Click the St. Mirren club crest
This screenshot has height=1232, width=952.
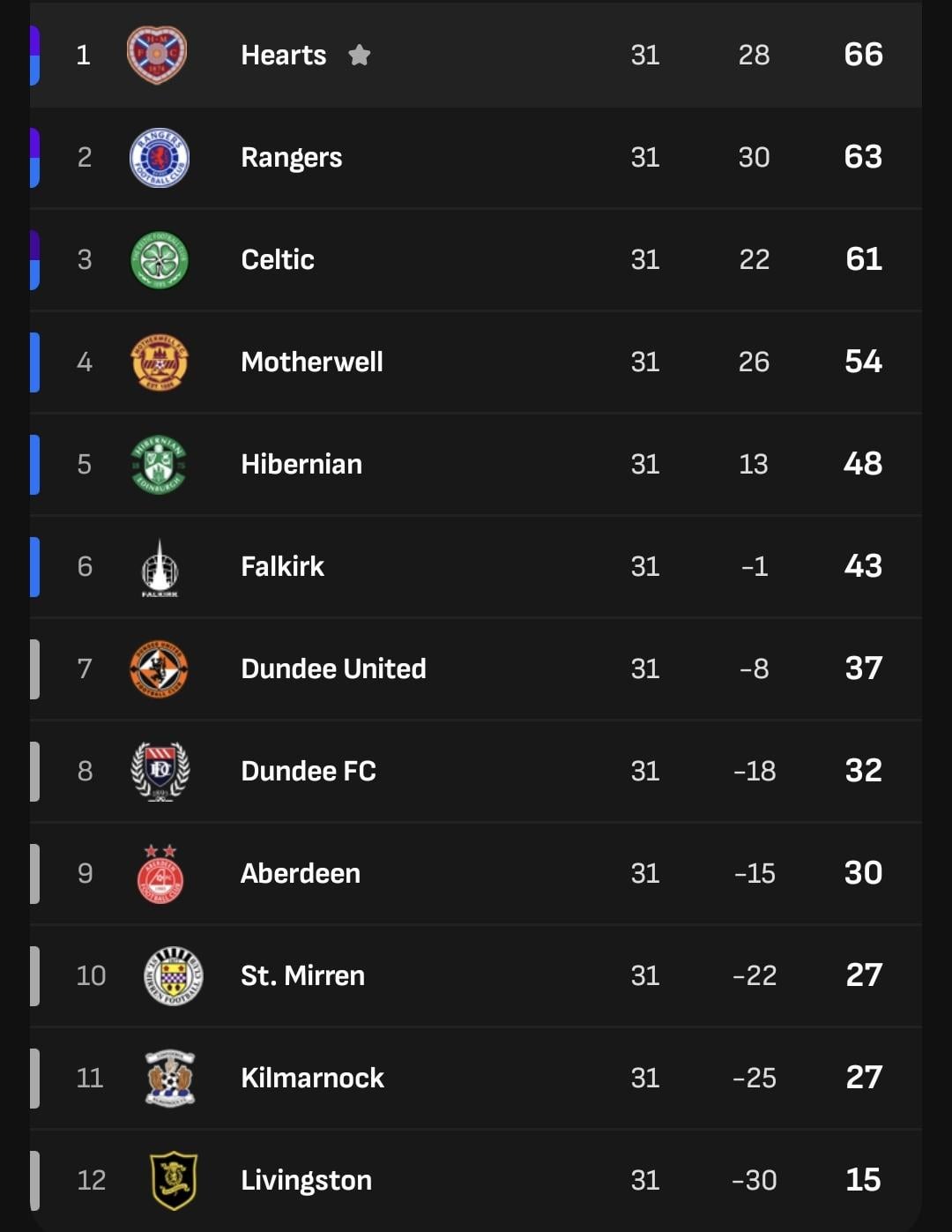[173, 976]
